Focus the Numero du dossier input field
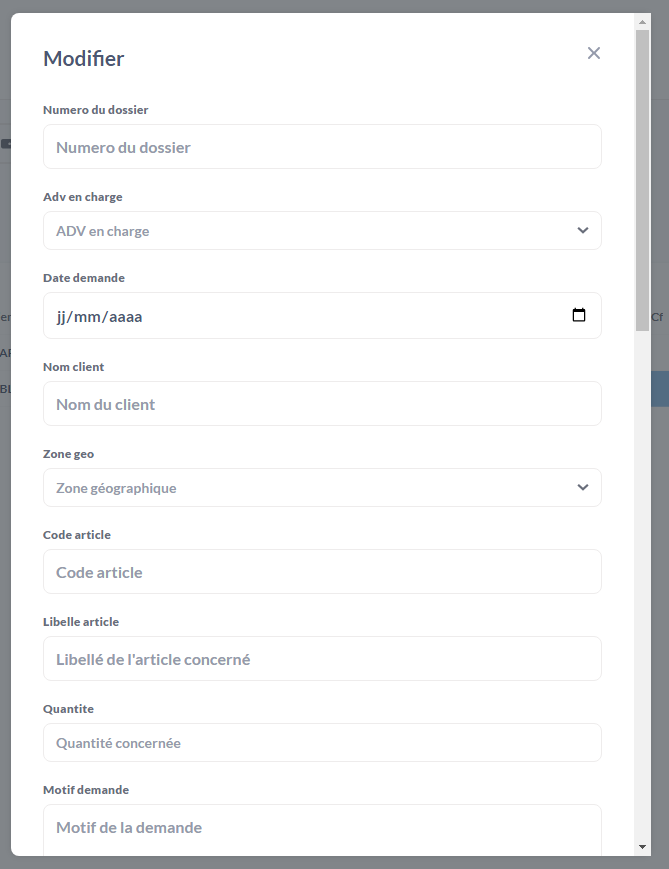 (322, 147)
